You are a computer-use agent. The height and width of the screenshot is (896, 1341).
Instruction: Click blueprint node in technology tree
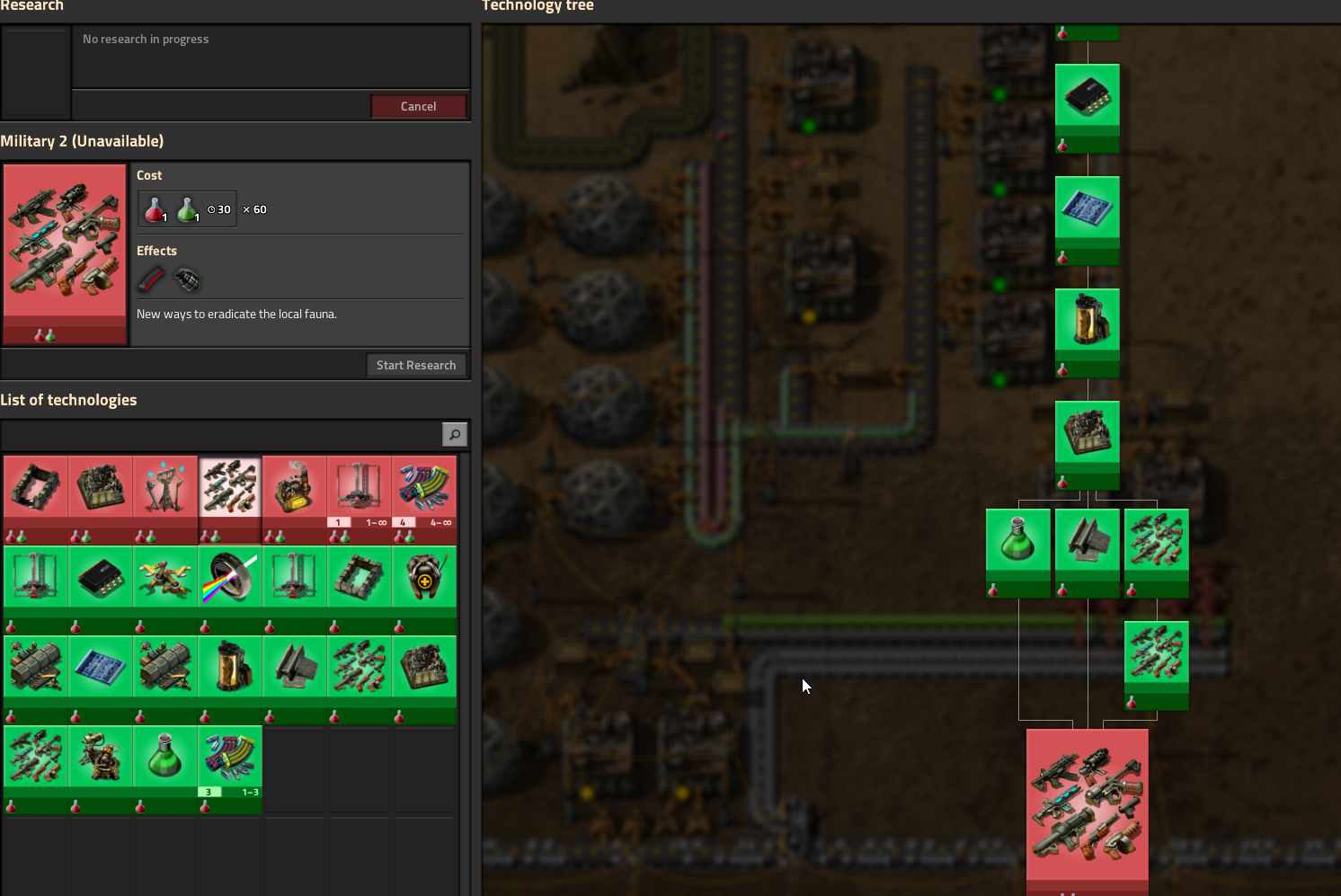point(1088,220)
